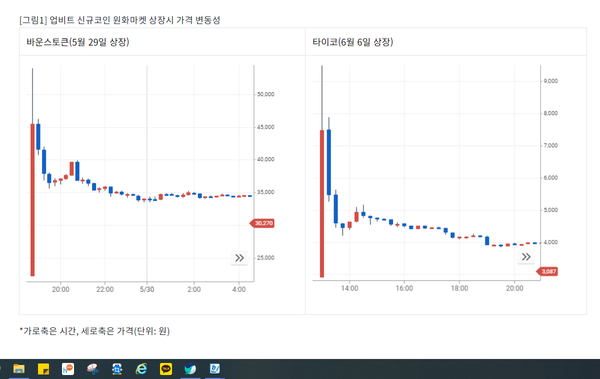The height and width of the screenshot is (379, 600).
Task: Click the 25,000 price axis label
Action: pos(266,258)
